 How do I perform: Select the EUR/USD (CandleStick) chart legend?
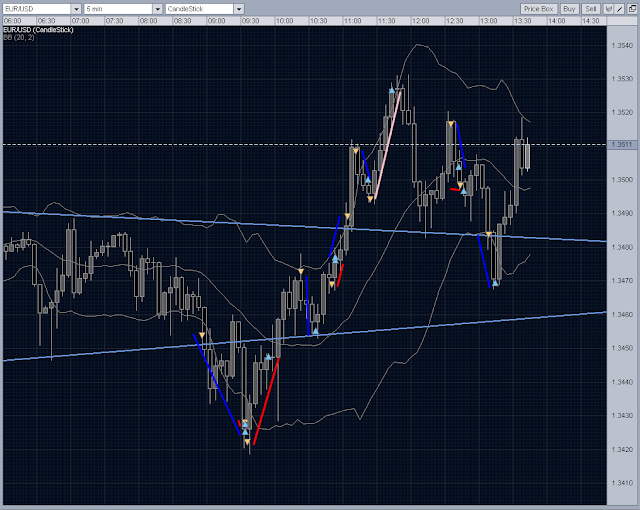(x=38, y=30)
